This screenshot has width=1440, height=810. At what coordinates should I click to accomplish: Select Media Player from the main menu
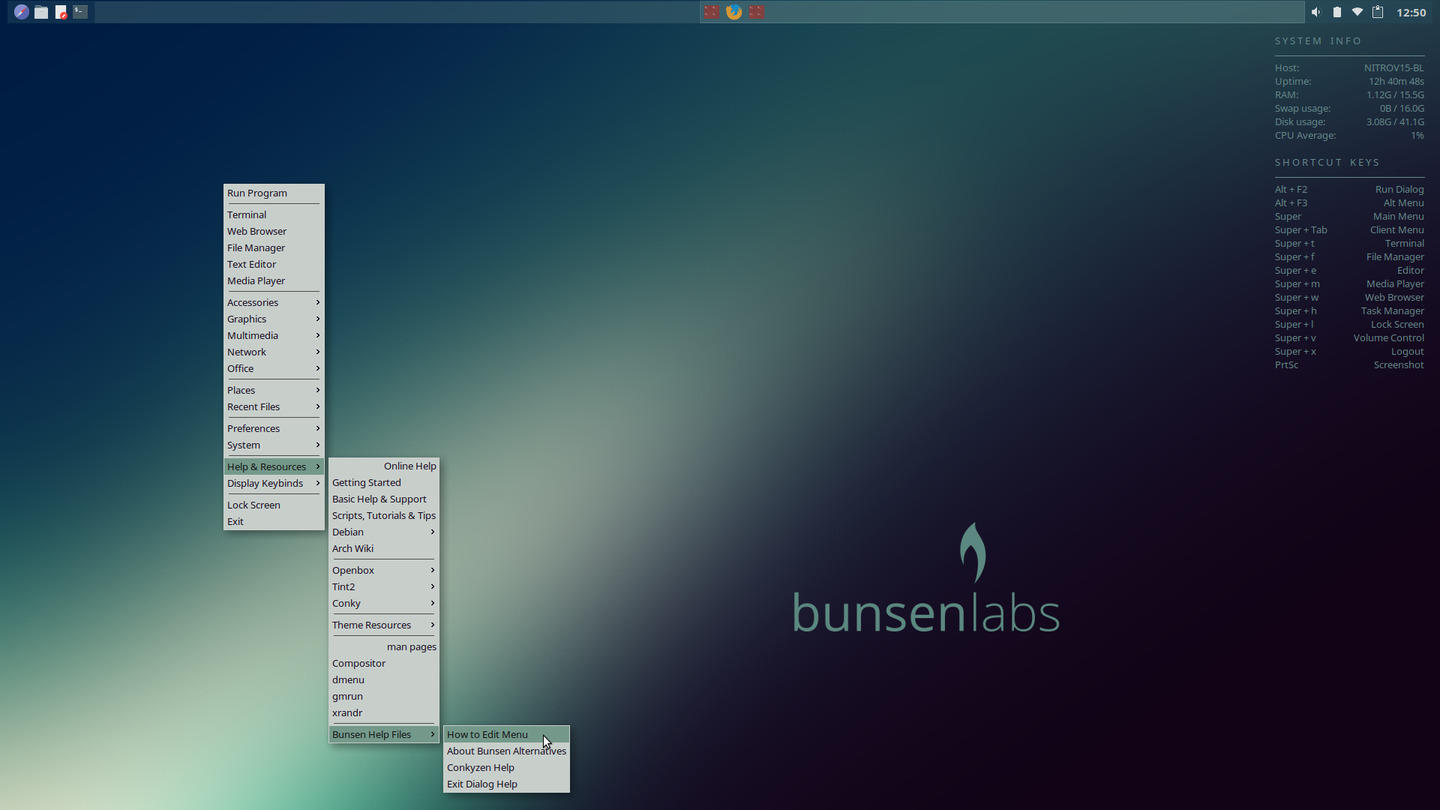(274, 281)
